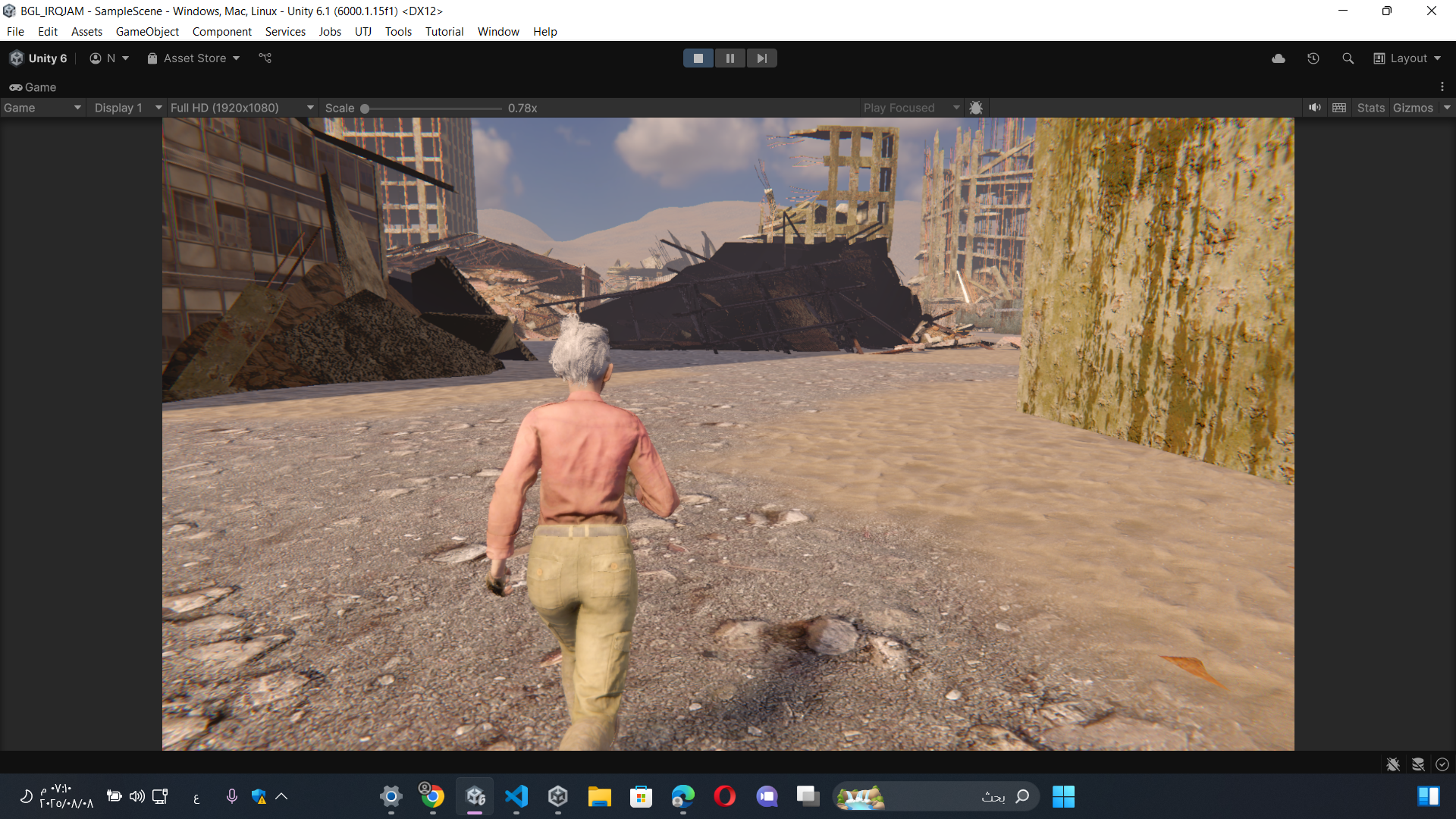
Task: Toggle the keyboard shortcuts grid icon
Action: [1339, 108]
